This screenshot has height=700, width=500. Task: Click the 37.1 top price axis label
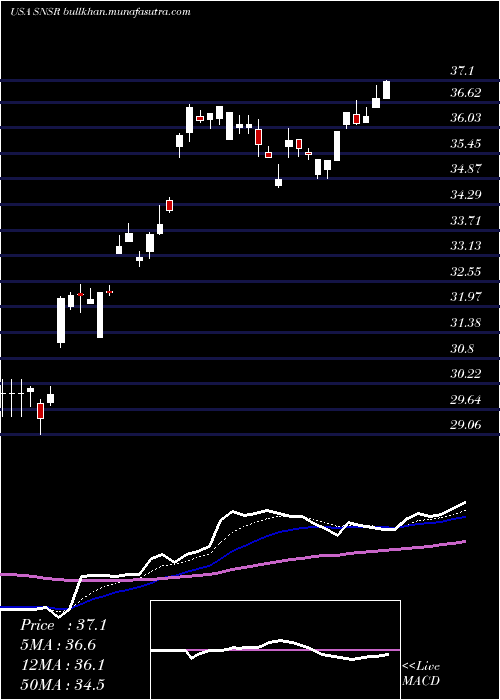pos(462,71)
